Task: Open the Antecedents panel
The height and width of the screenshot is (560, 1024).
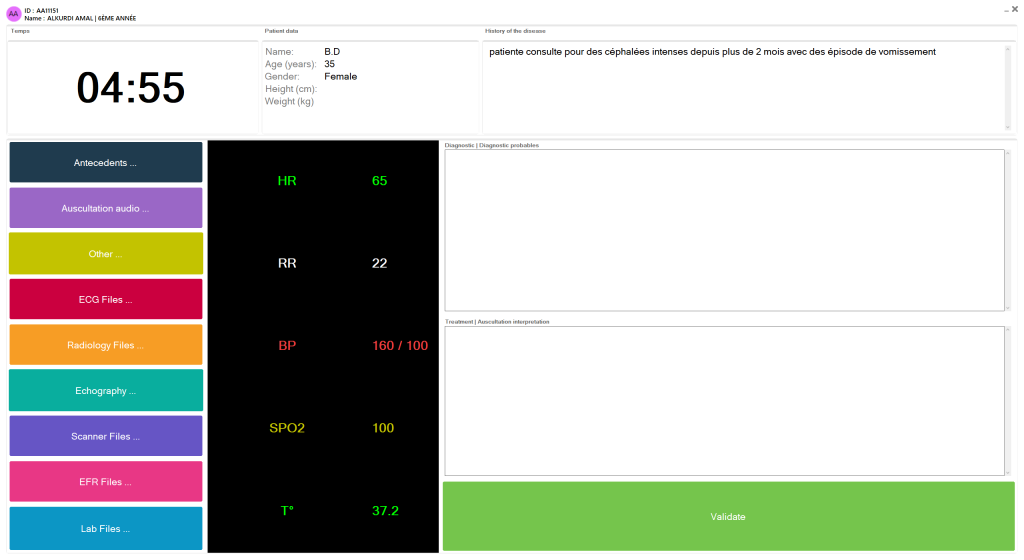Action: click(x=105, y=162)
